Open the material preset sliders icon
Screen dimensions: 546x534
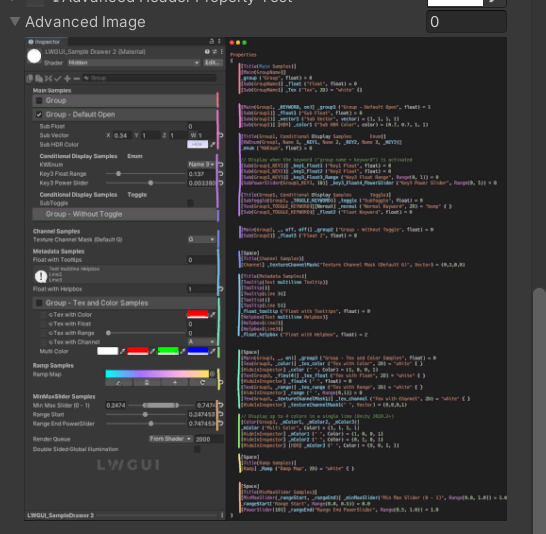(x=214, y=52)
